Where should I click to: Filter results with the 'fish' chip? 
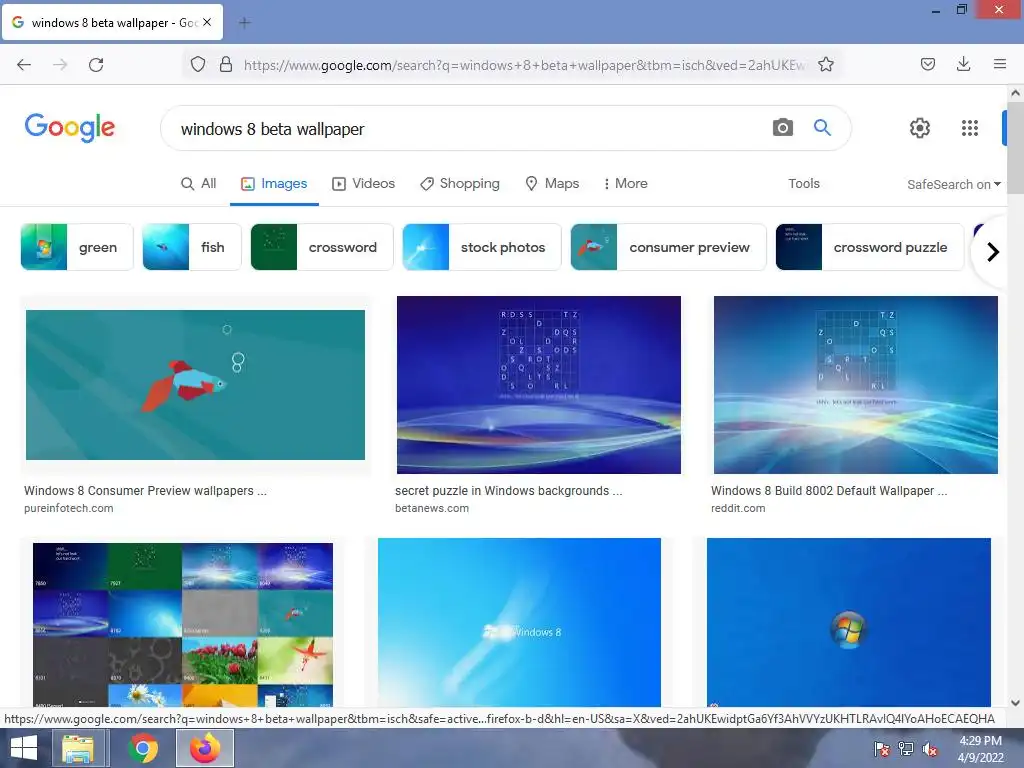coord(192,247)
